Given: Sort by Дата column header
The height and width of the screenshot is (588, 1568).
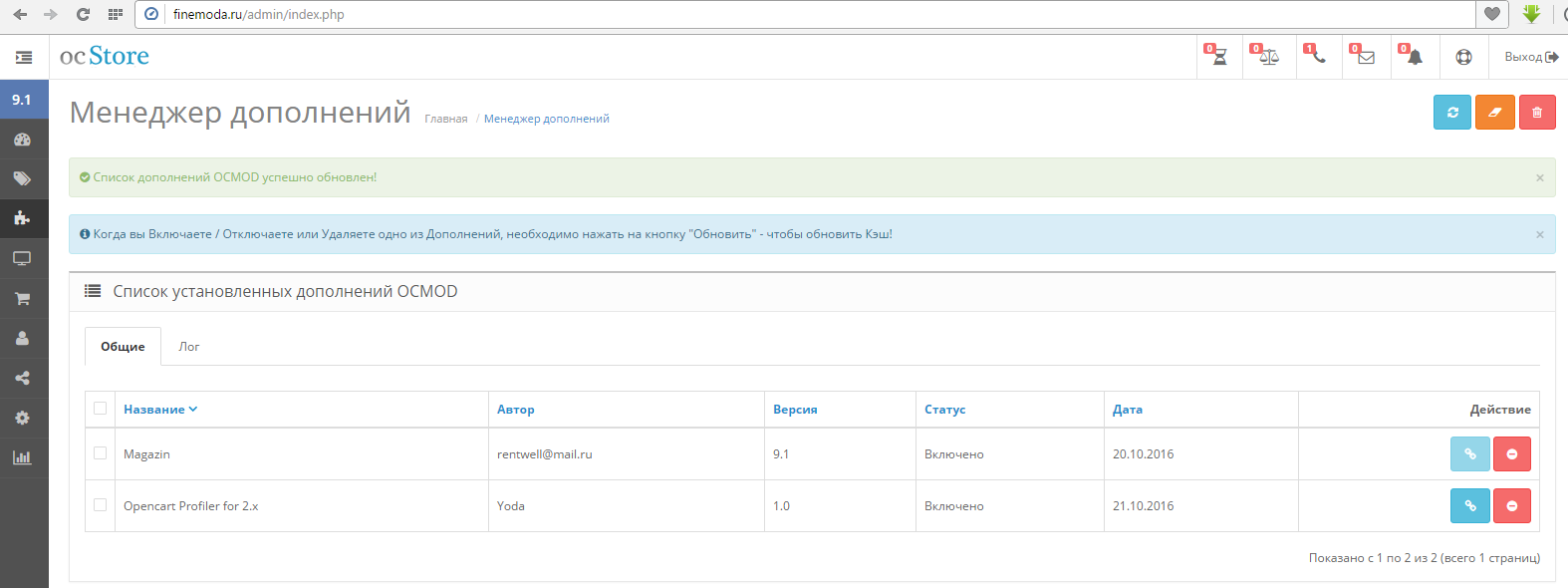Looking at the screenshot, I should pos(1128,410).
